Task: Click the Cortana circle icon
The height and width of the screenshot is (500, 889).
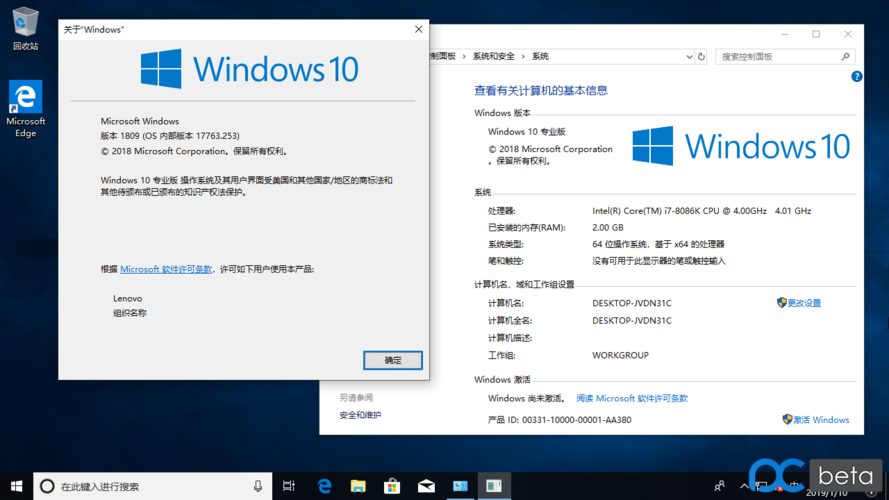Action: pyautogui.click(x=47, y=486)
